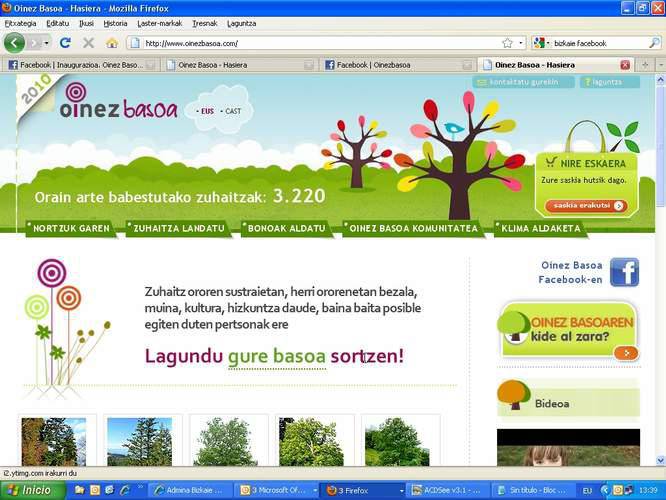The image size is (666, 500).
Task: Click kontaktatu gurekin link
Action: [523, 82]
